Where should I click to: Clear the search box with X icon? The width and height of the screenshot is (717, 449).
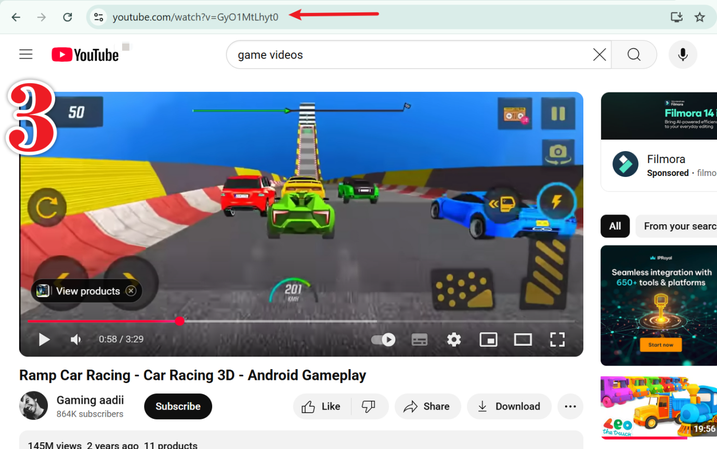click(599, 55)
